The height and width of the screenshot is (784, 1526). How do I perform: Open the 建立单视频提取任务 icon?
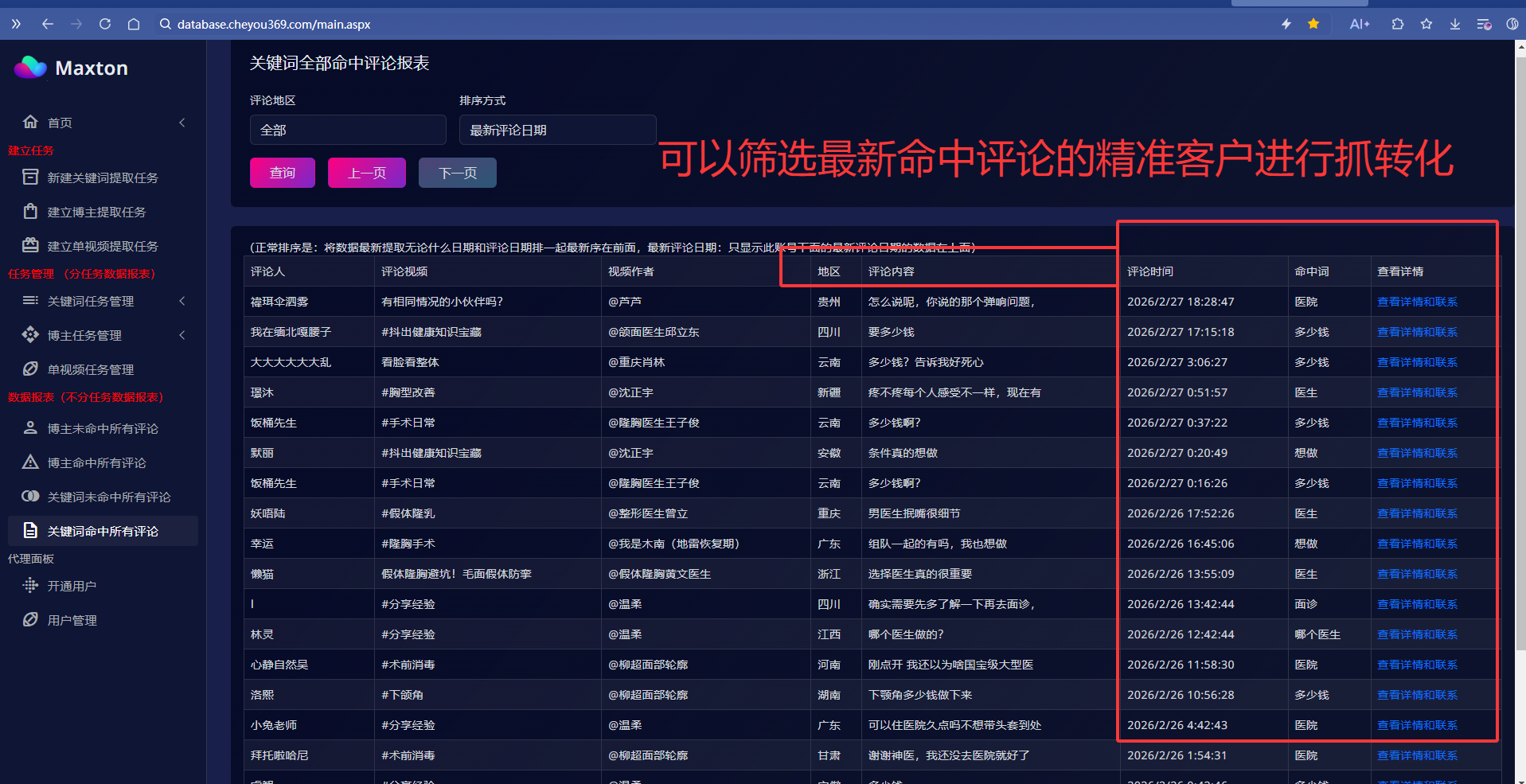click(30, 245)
